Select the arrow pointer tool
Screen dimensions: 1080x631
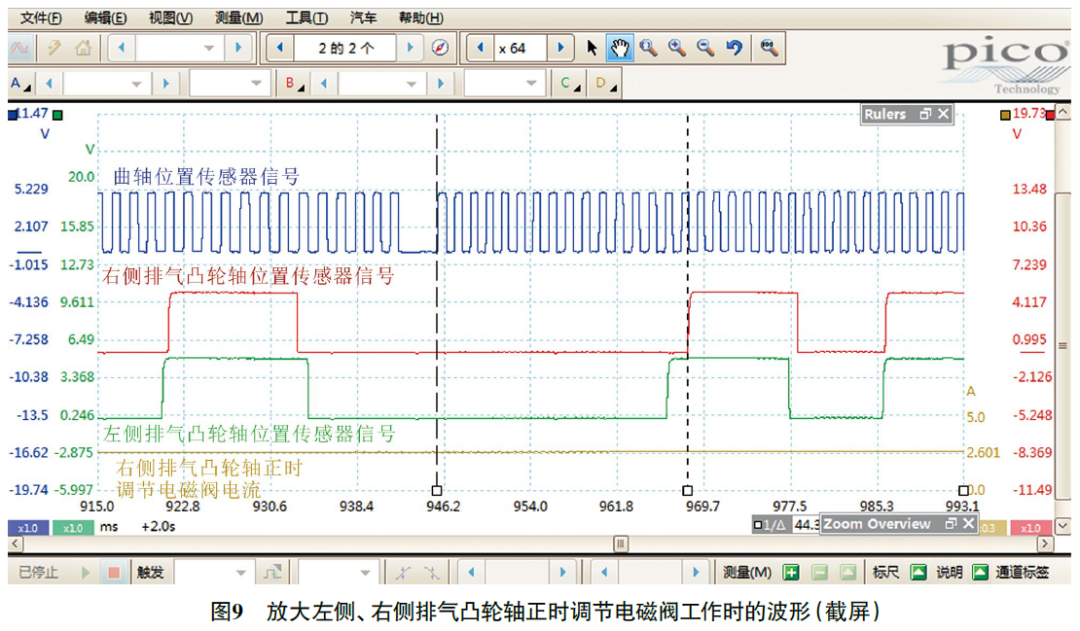point(592,48)
